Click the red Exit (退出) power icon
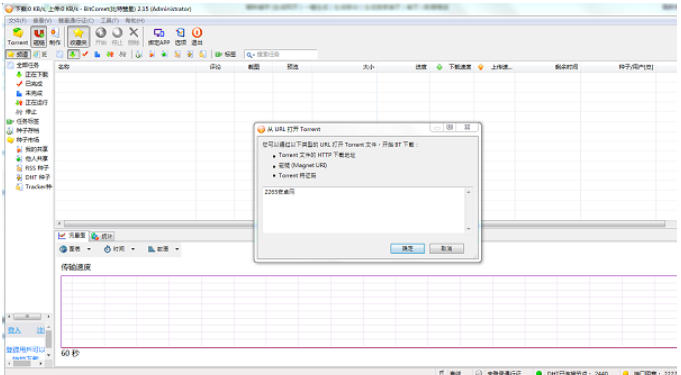 click(197, 37)
